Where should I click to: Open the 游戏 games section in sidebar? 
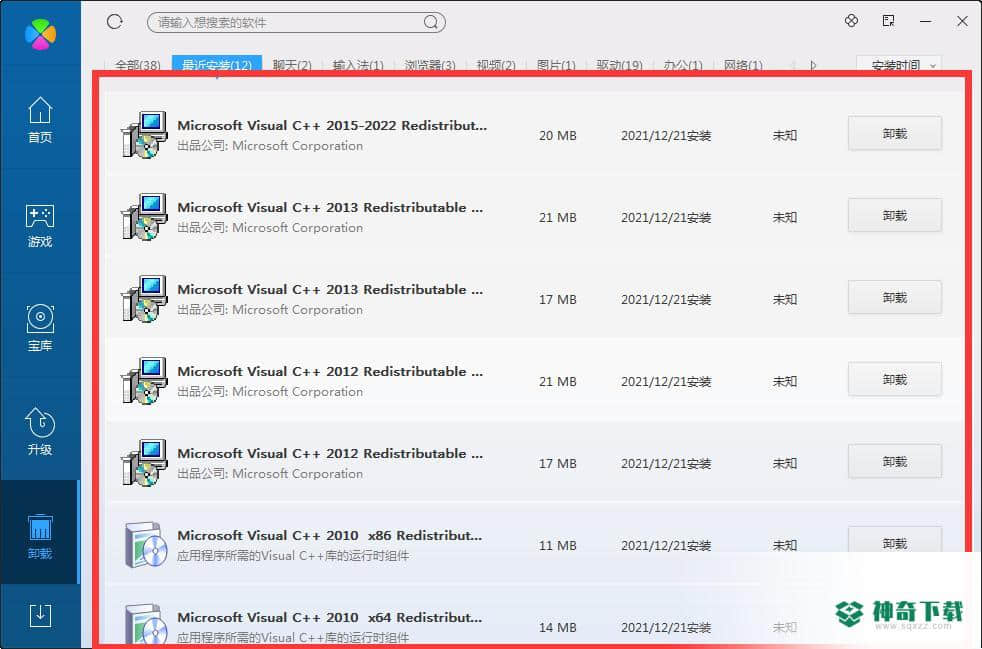tap(40, 225)
